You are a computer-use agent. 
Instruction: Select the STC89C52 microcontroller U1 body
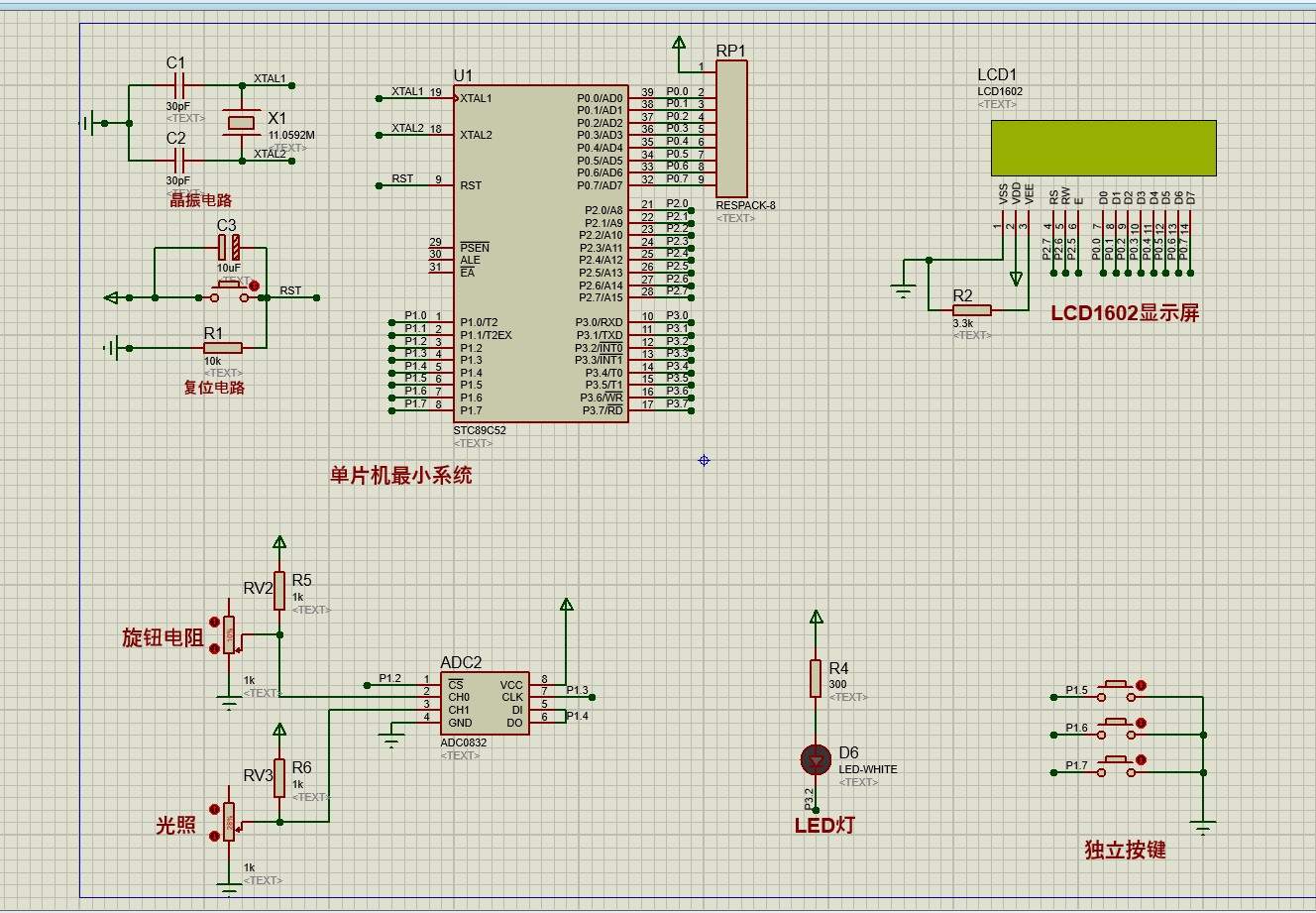541,253
